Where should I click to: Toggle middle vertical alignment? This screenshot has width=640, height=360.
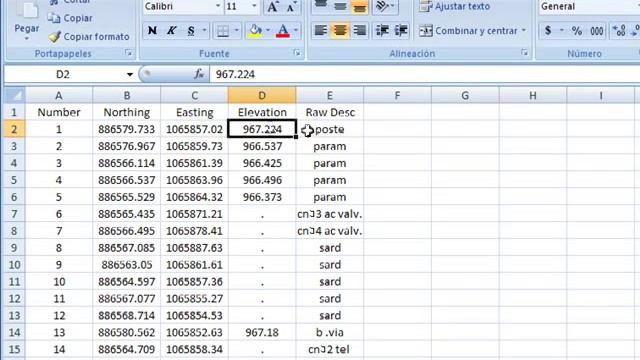[340, 7]
